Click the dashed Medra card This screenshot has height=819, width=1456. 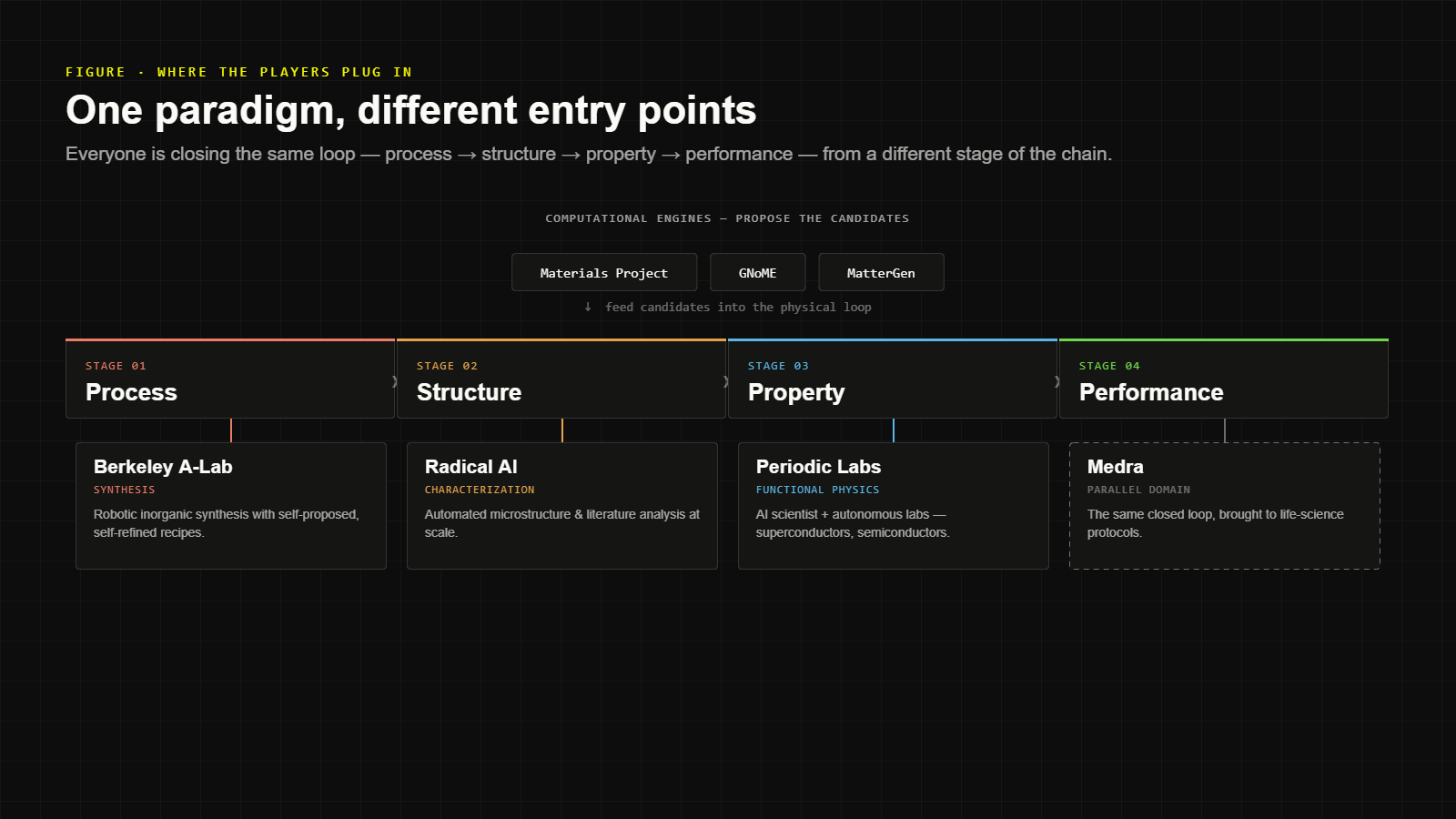pos(1225,506)
